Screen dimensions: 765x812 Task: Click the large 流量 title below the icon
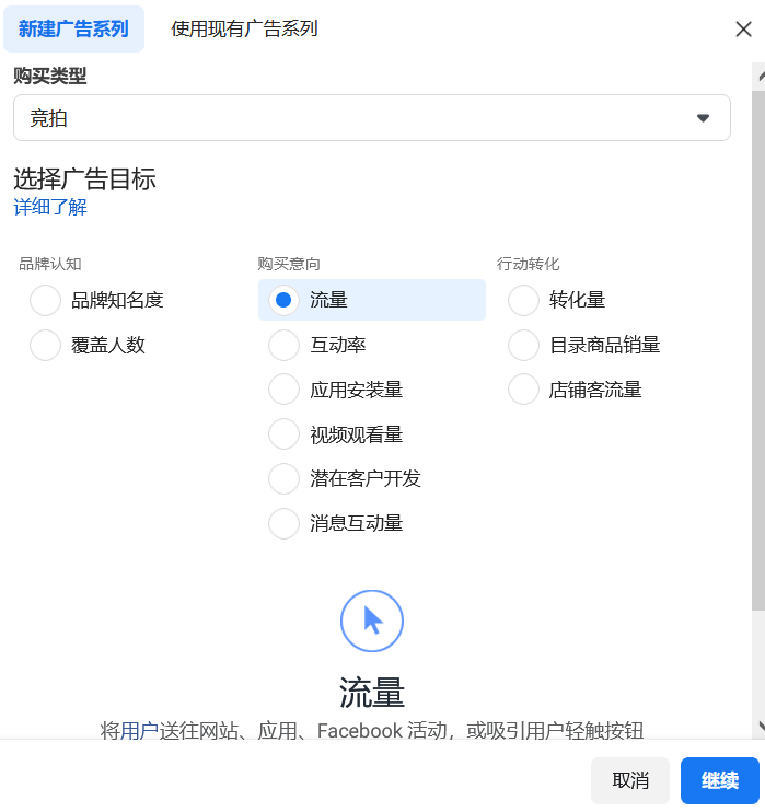click(372, 692)
